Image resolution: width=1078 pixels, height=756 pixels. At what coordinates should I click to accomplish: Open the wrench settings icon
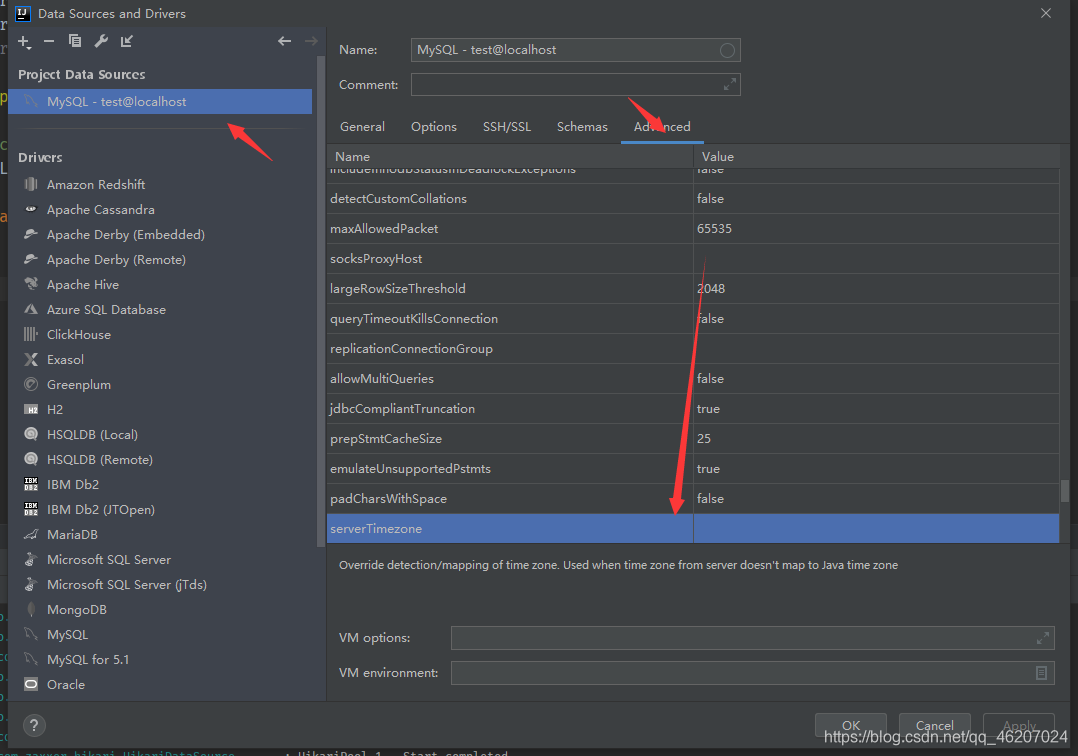[x=101, y=41]
